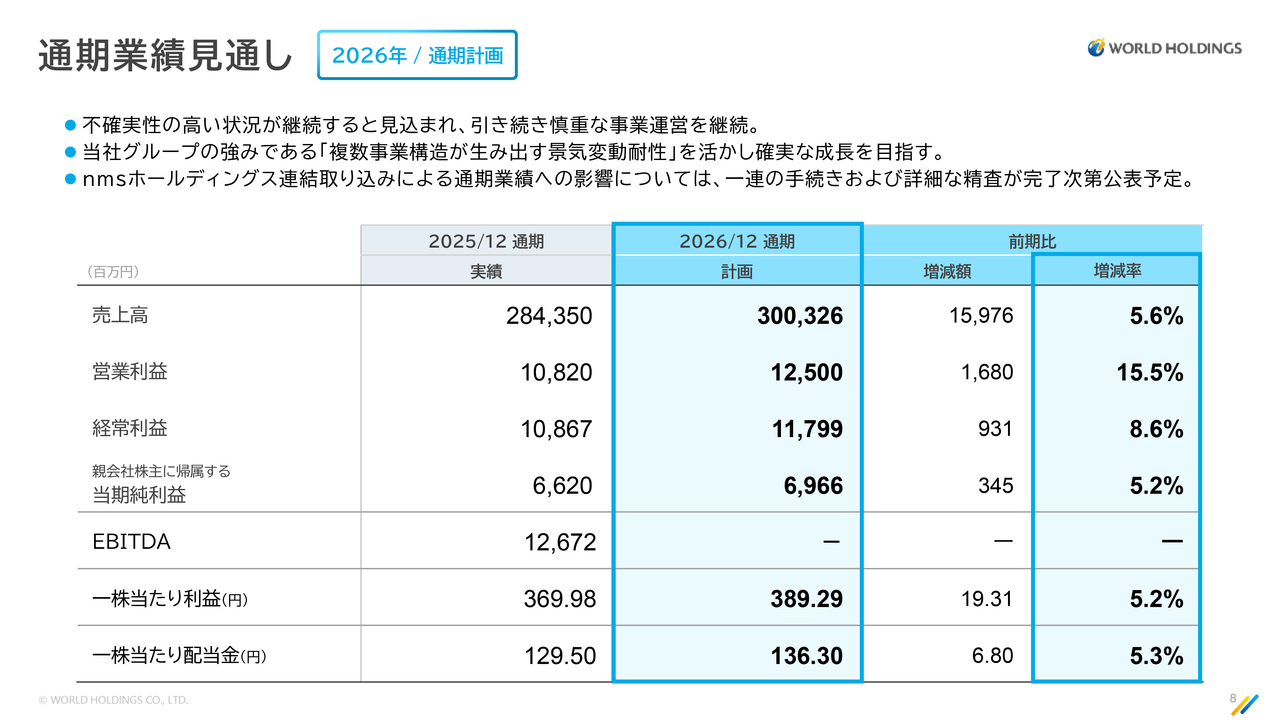The image size is (1280, 720).
Task: Click the EBITDA dash in 増減率 column
Action: (x=1173, y=542)
